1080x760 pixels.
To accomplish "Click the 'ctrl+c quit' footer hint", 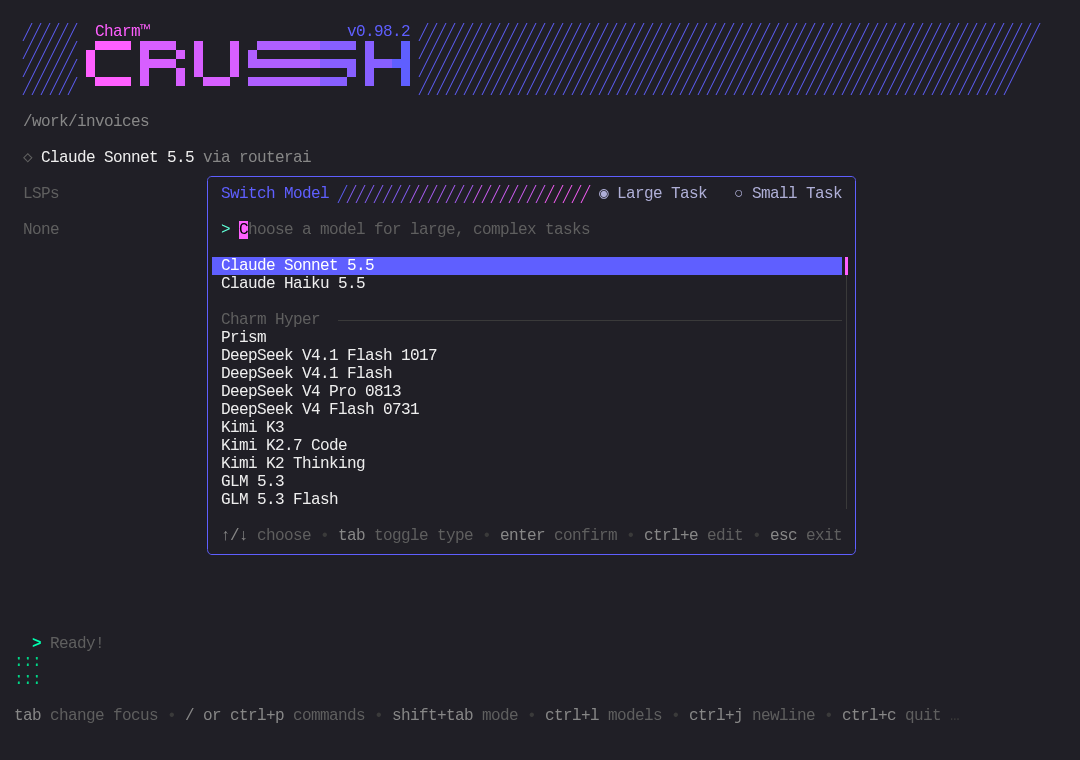I will point(891,715).
